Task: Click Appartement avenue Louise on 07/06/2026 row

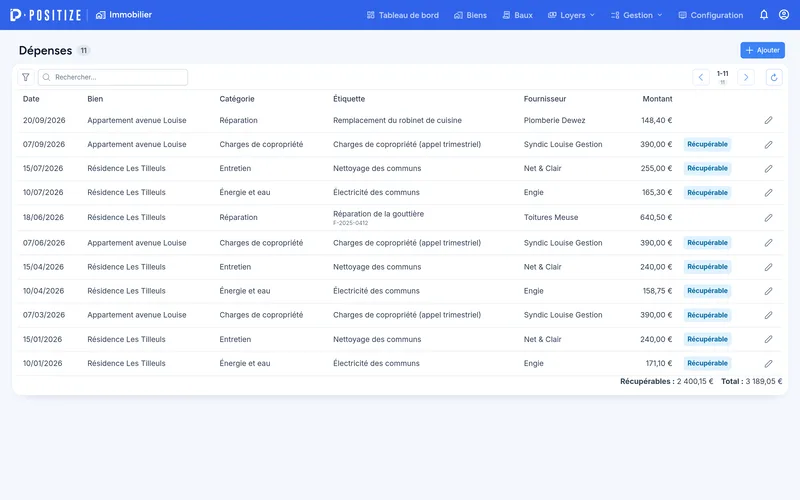Action: pyautogui.click(x=137, y=243)
